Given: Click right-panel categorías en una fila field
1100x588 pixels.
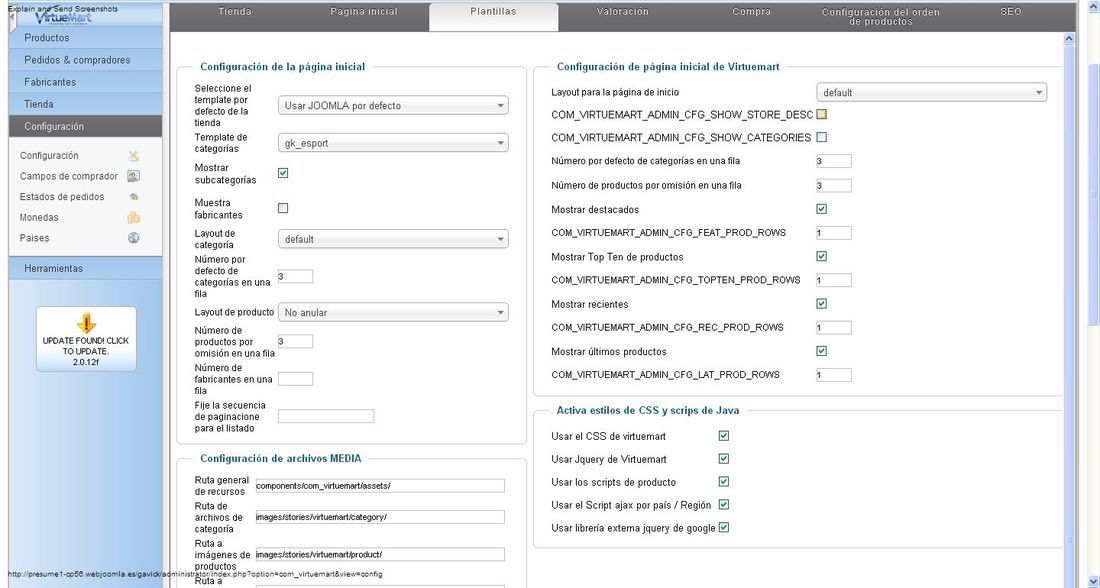Looking at the screenshot, I should coord(833,161).
